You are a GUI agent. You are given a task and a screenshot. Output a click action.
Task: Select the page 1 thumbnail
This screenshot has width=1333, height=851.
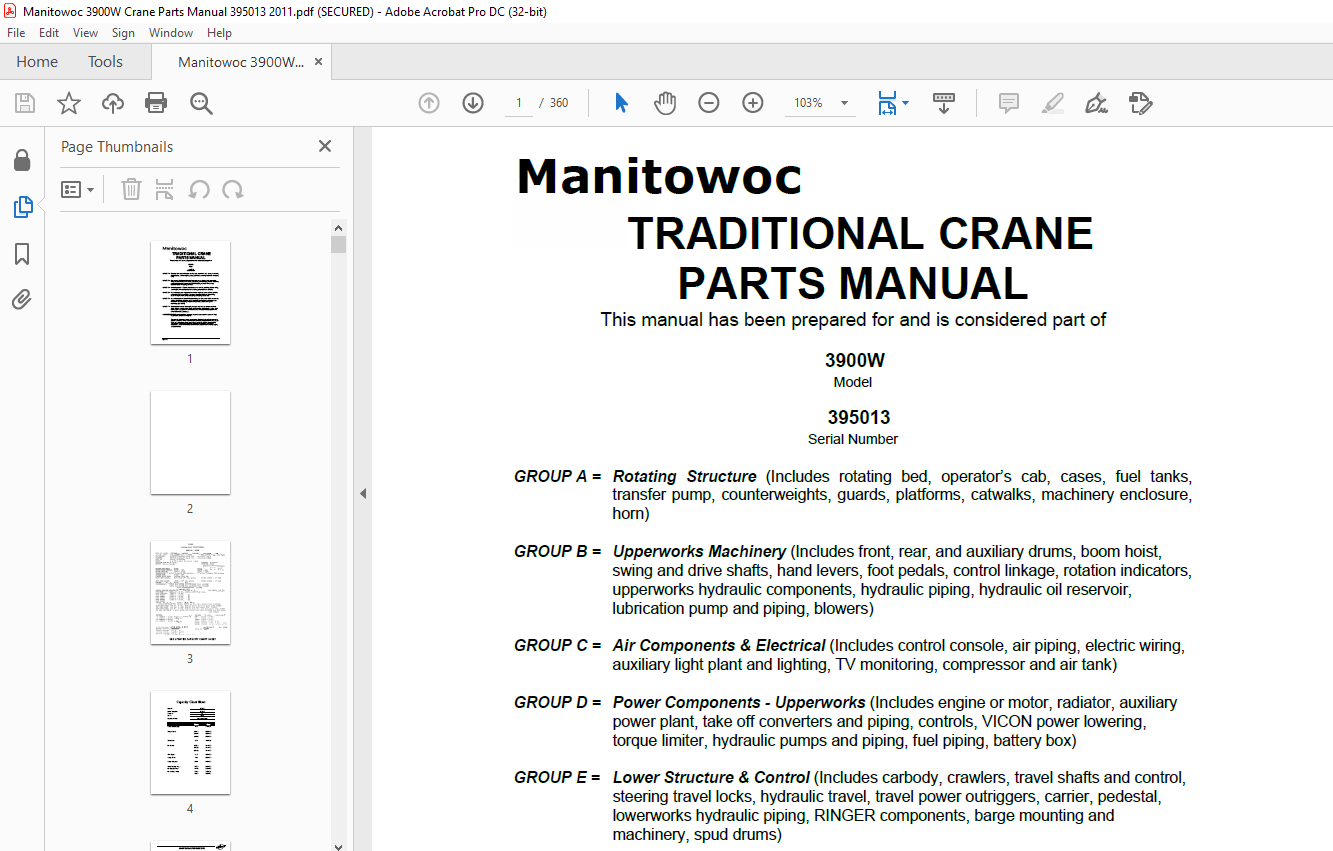pyautogui.click(x=190, y=292)
